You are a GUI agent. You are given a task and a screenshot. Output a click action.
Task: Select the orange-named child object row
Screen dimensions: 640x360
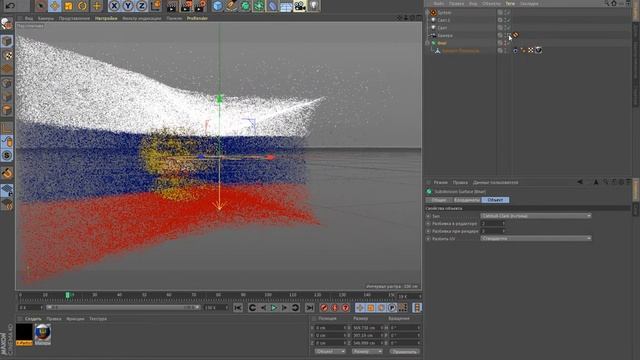click(461, 51)
